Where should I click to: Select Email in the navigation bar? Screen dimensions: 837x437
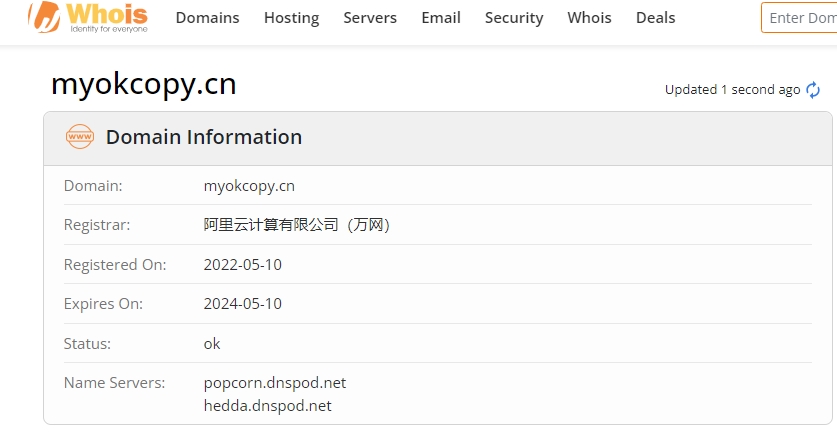tap(441, 18)
